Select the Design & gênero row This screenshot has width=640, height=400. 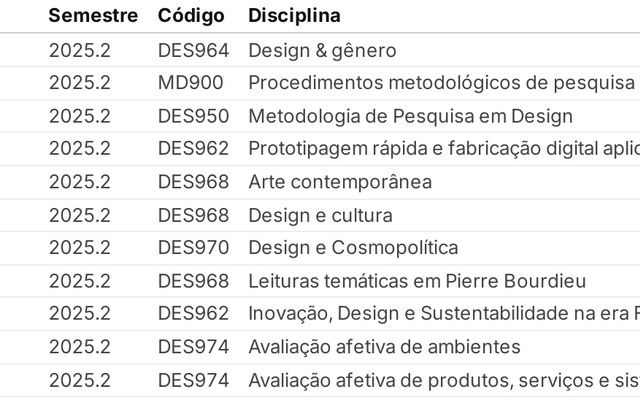click(x=320, y=51)
